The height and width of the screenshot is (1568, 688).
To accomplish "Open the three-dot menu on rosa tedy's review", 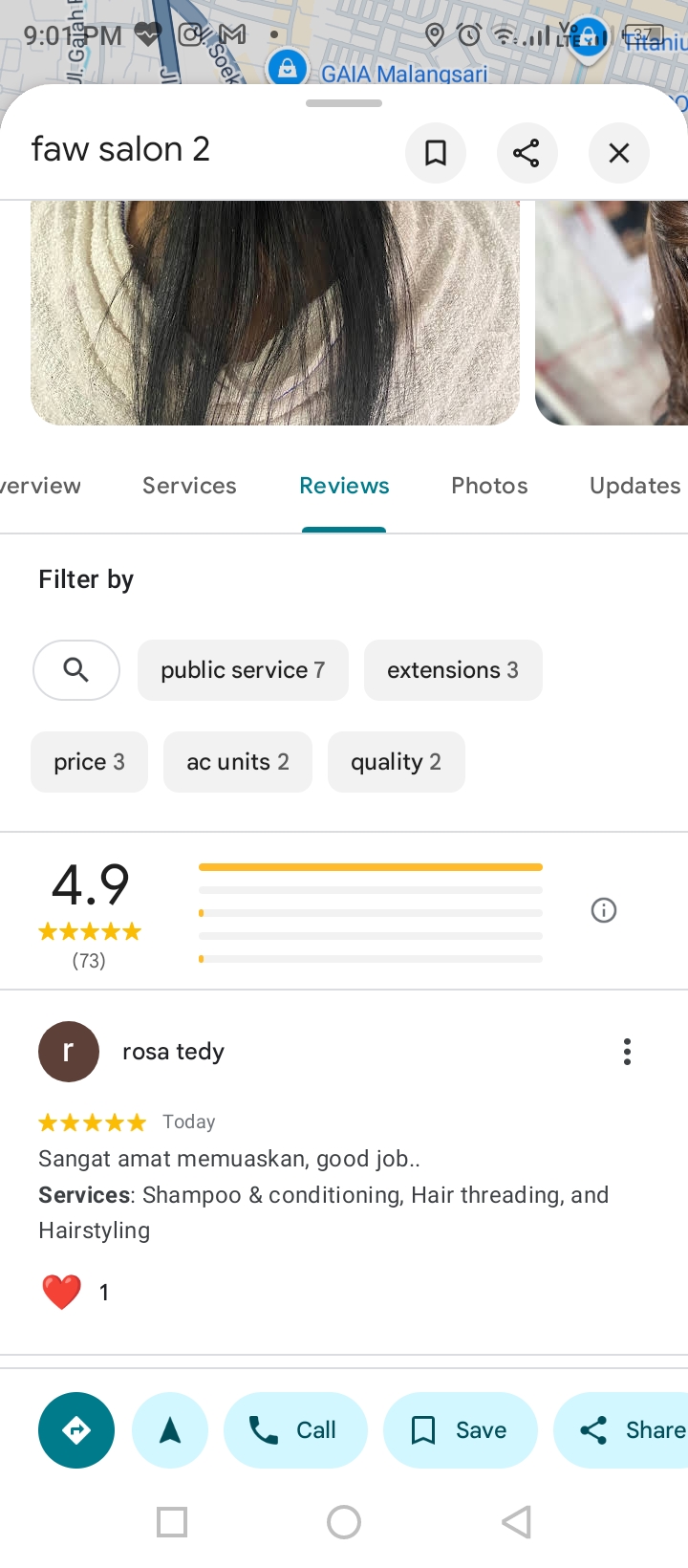I will 627,1052.
